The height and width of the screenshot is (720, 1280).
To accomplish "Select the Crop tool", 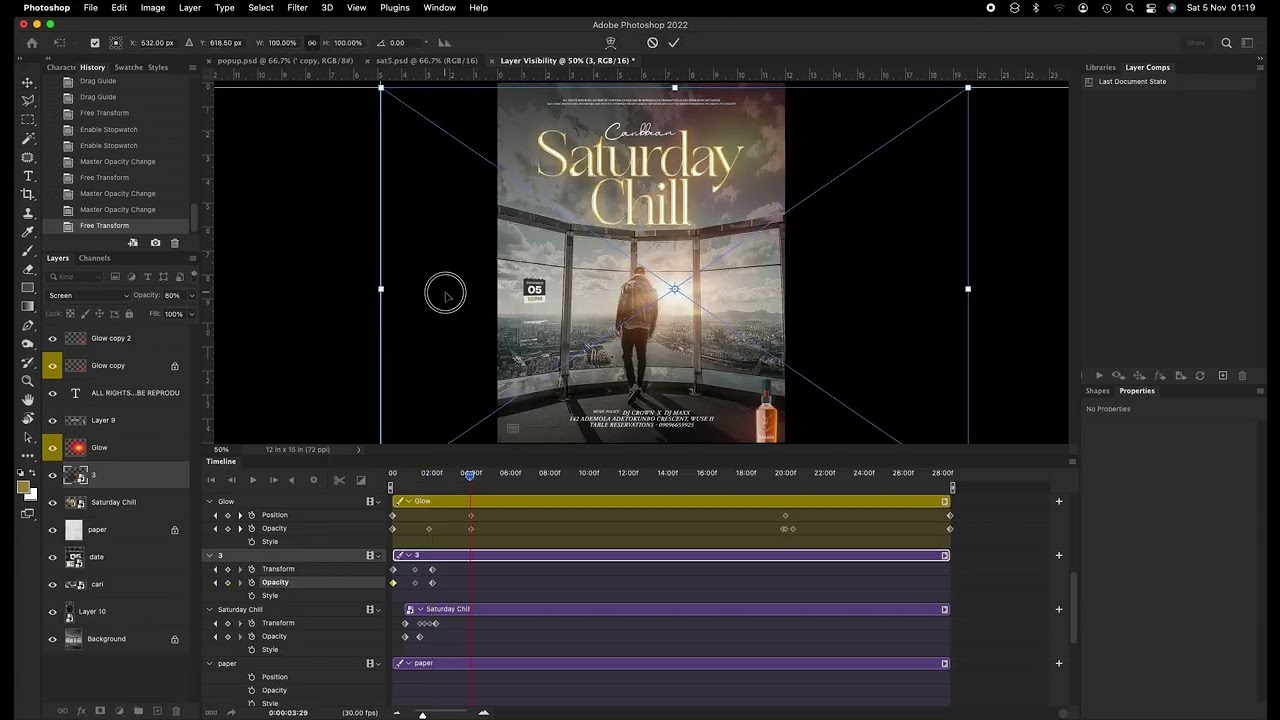I will [x=28, y=194].
